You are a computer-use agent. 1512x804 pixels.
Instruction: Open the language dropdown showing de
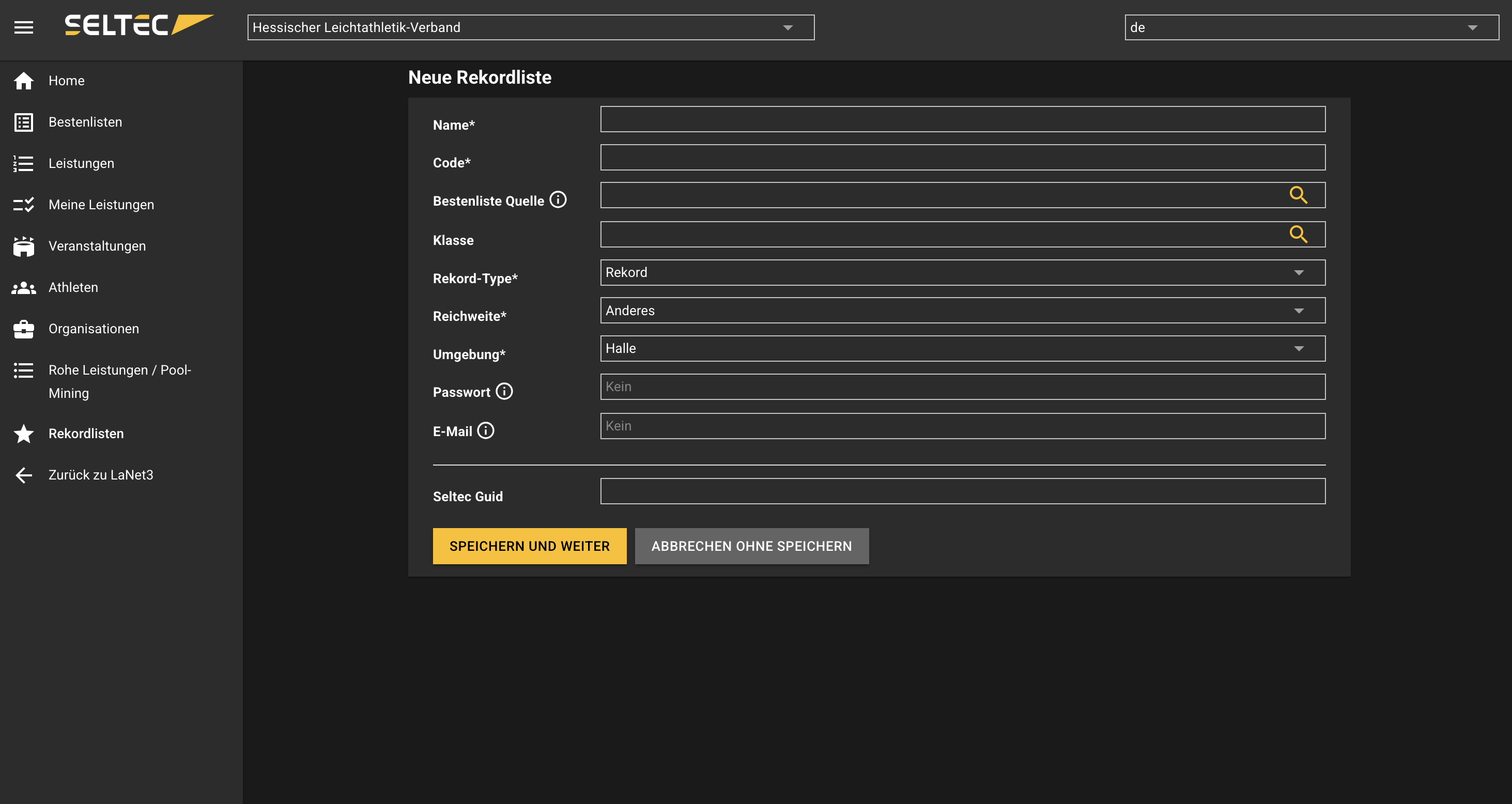pos(1312,27)
